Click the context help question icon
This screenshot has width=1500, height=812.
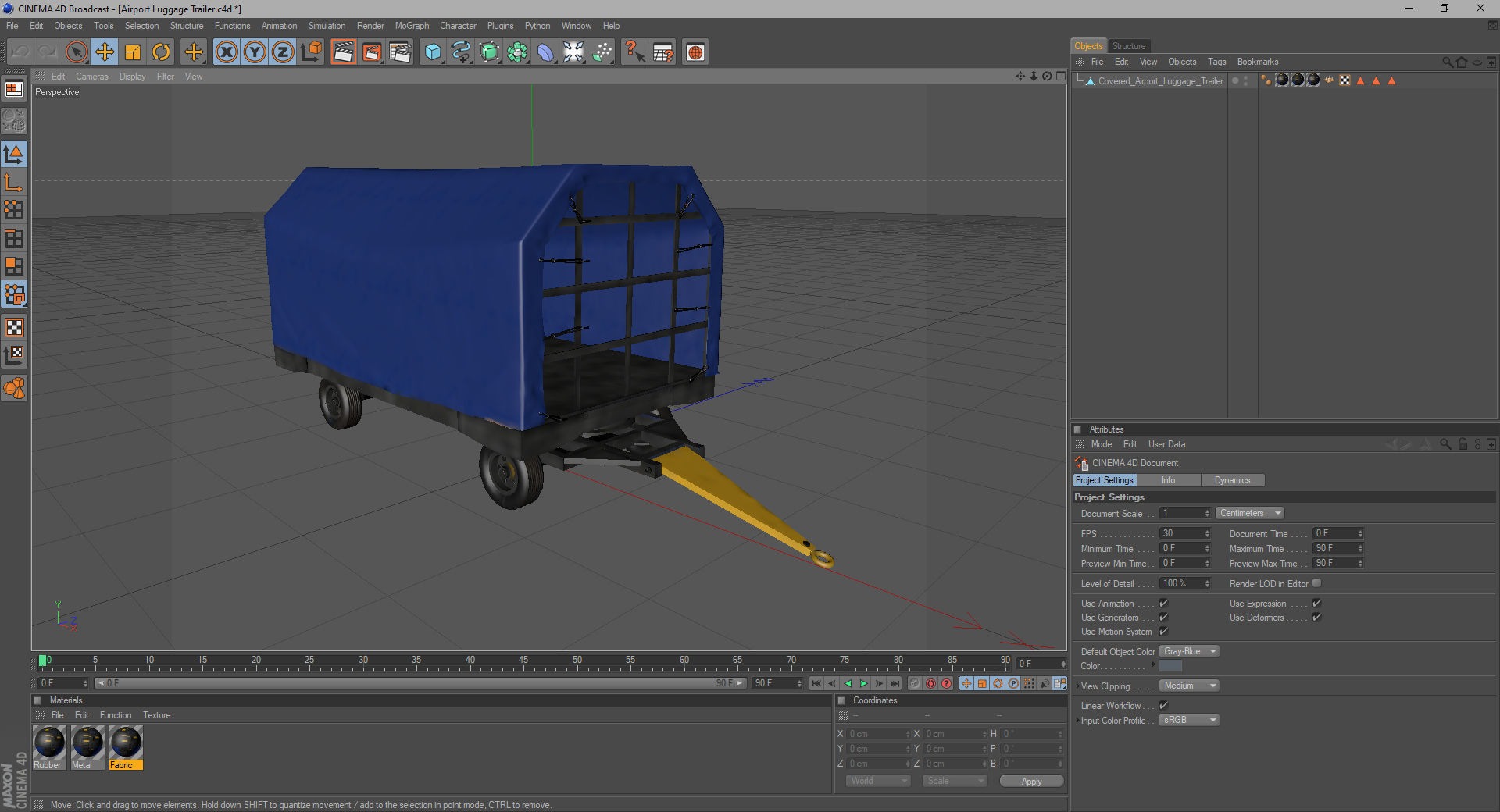(634, 52)
